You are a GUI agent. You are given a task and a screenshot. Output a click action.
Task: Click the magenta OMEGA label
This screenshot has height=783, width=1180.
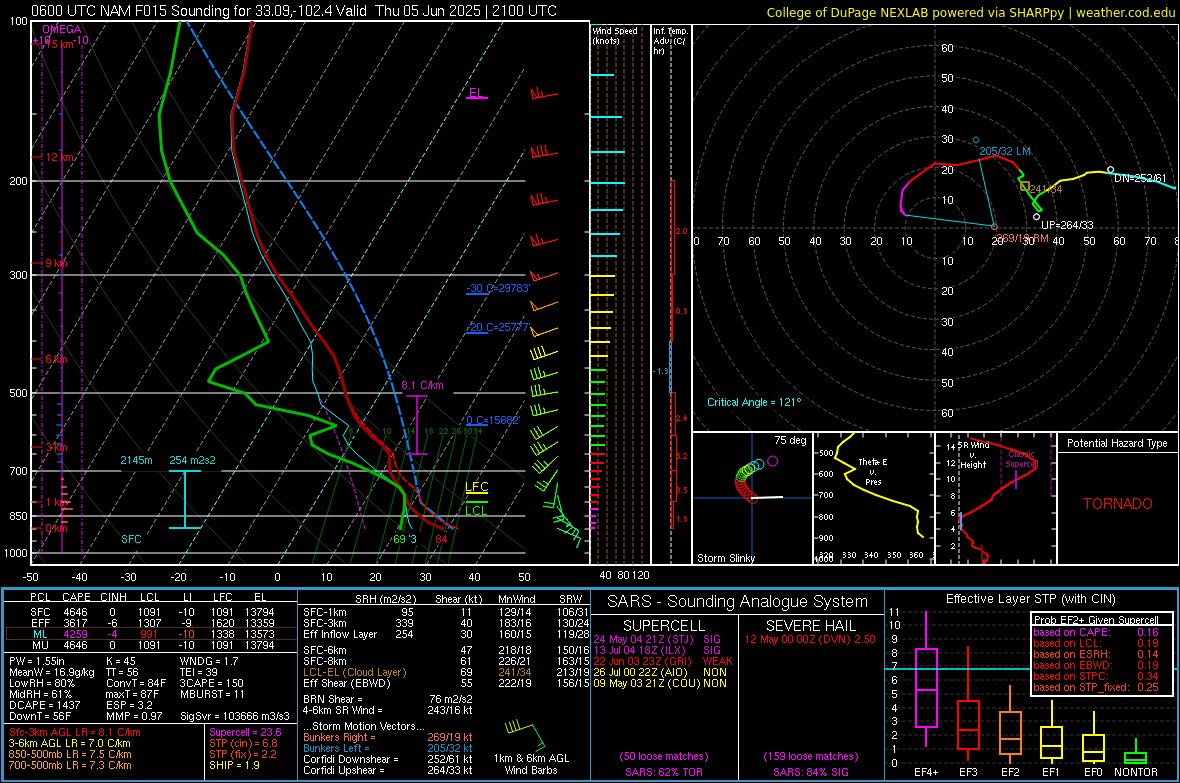pyautogui.click(x=62, y=29)
